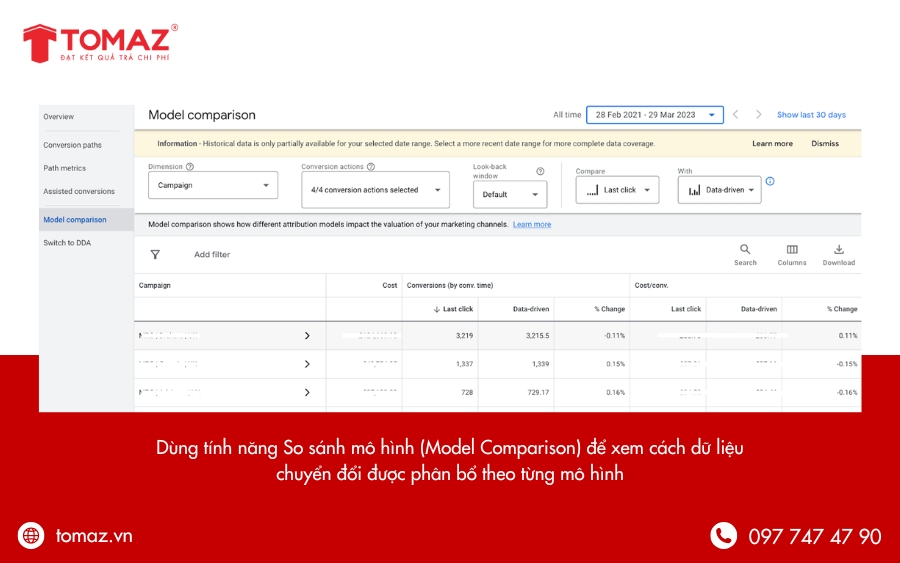The height and width of the screenshot is (563, 900).
Task: Dismiss the information banner
Action: pos(825,144)
